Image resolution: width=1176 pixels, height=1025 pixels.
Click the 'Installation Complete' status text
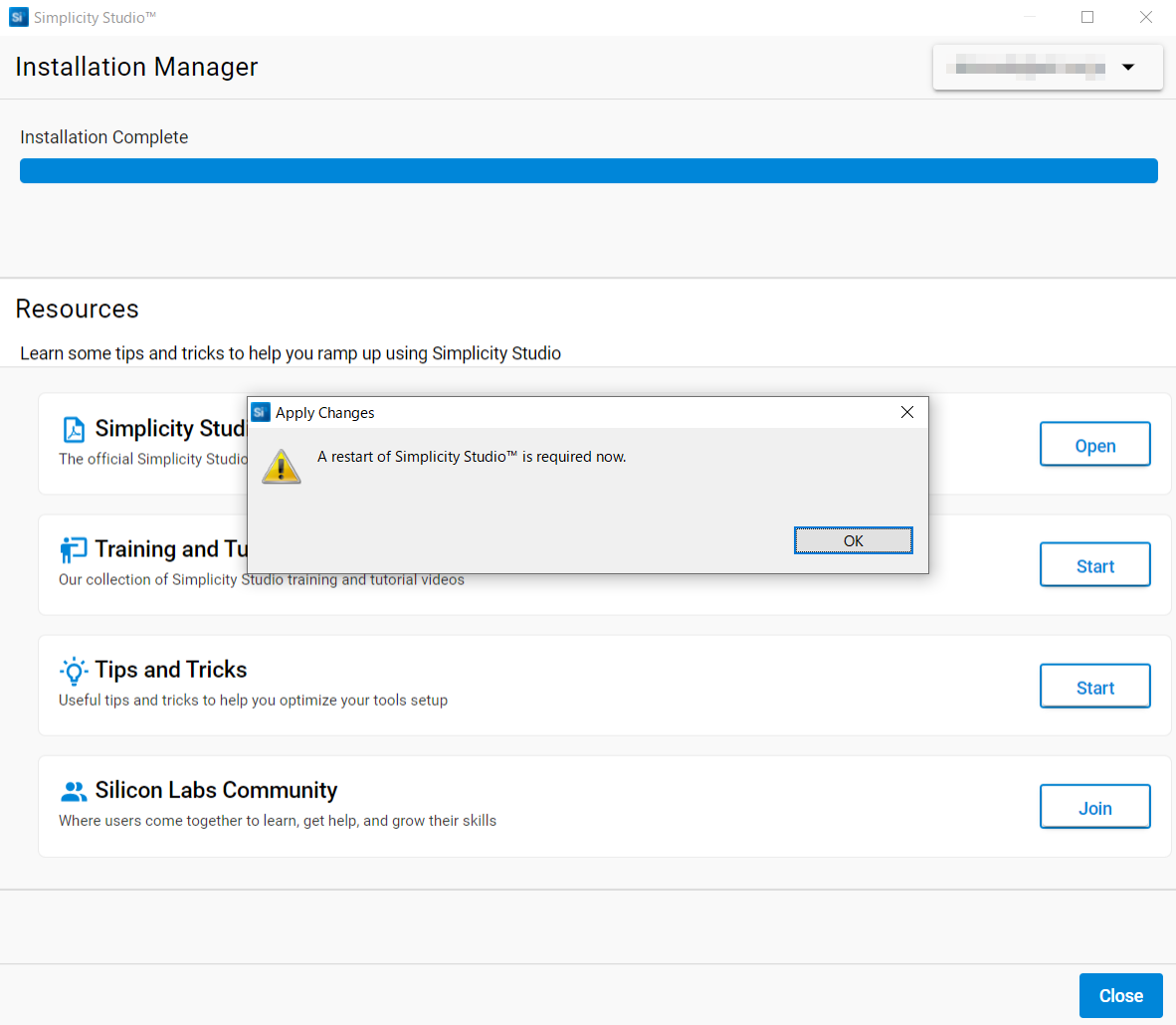[x=104, y=137]
